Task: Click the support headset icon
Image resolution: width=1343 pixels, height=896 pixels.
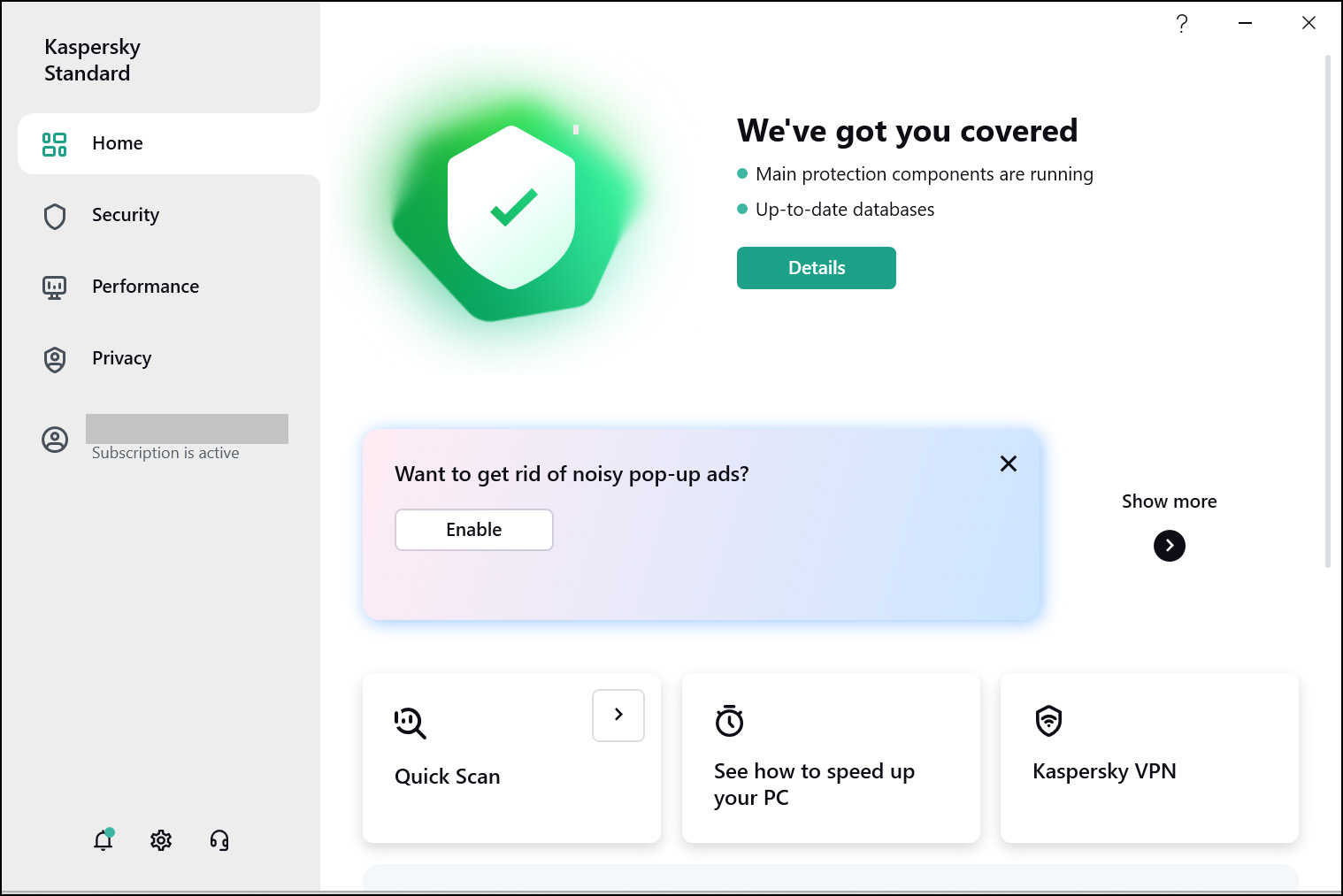Action: (x=219, y=840)
